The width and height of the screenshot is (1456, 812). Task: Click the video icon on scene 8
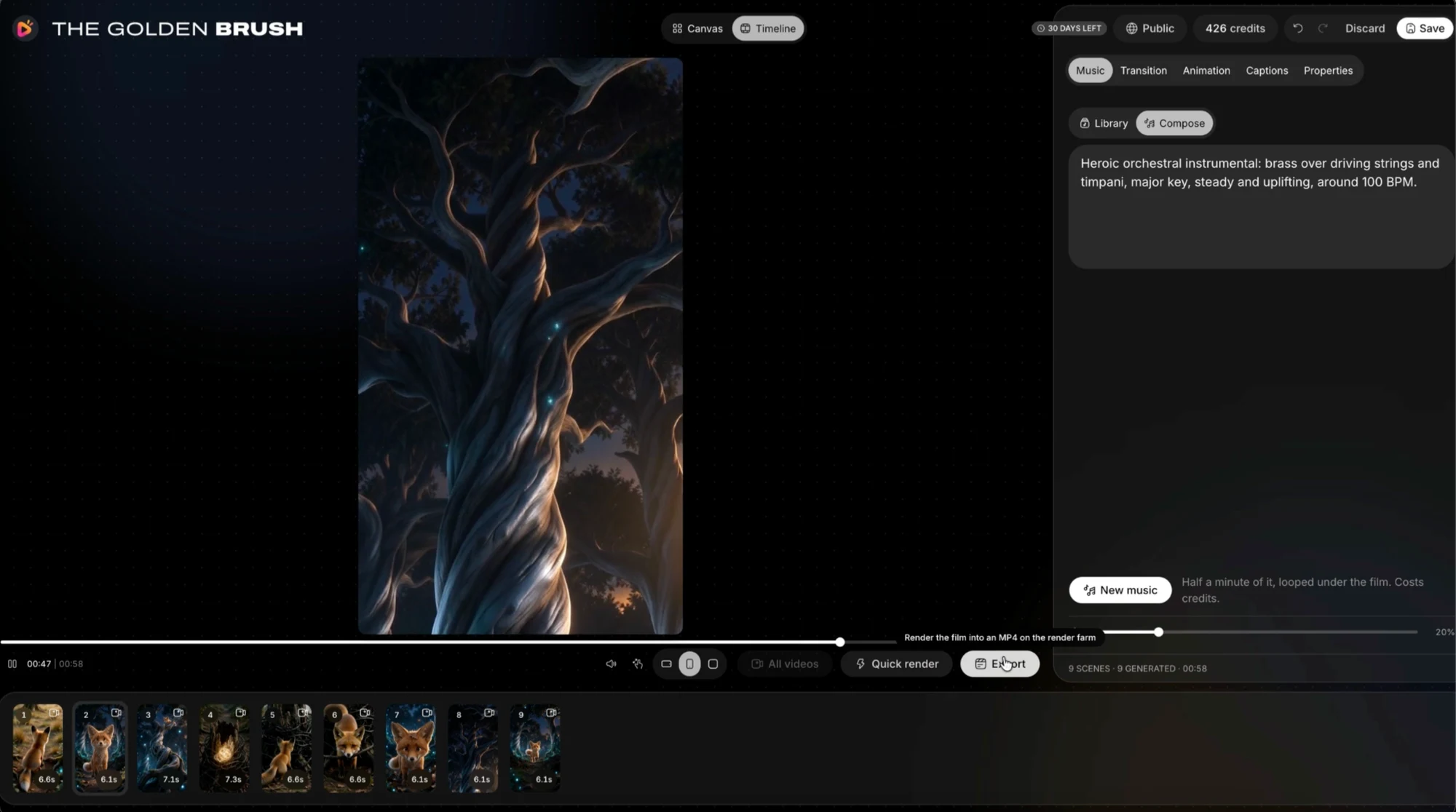(489, 713)
